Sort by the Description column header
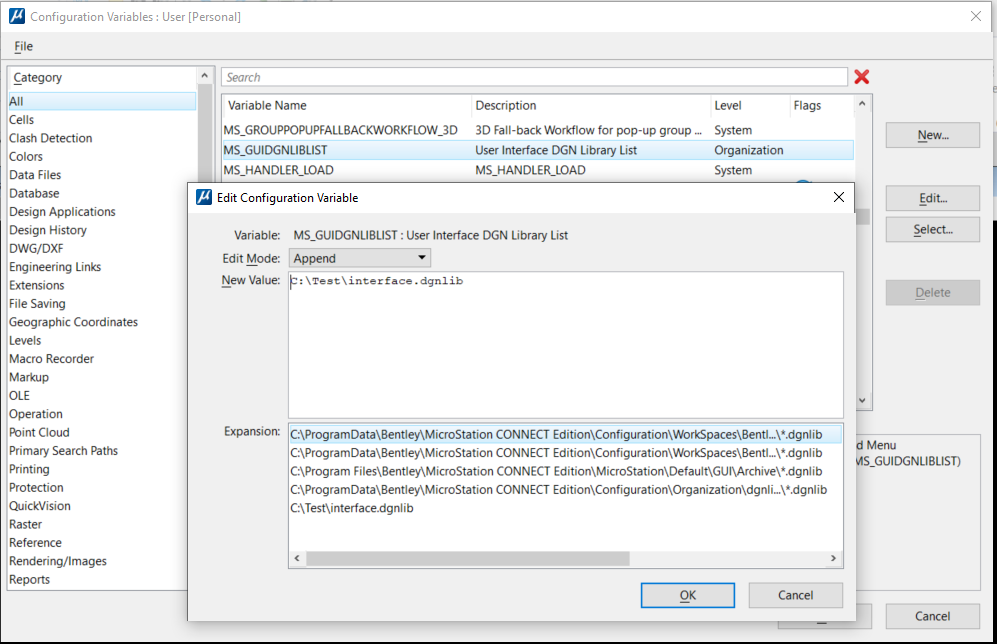The width and height of the screenshot is (997, 644). (591, 106)
